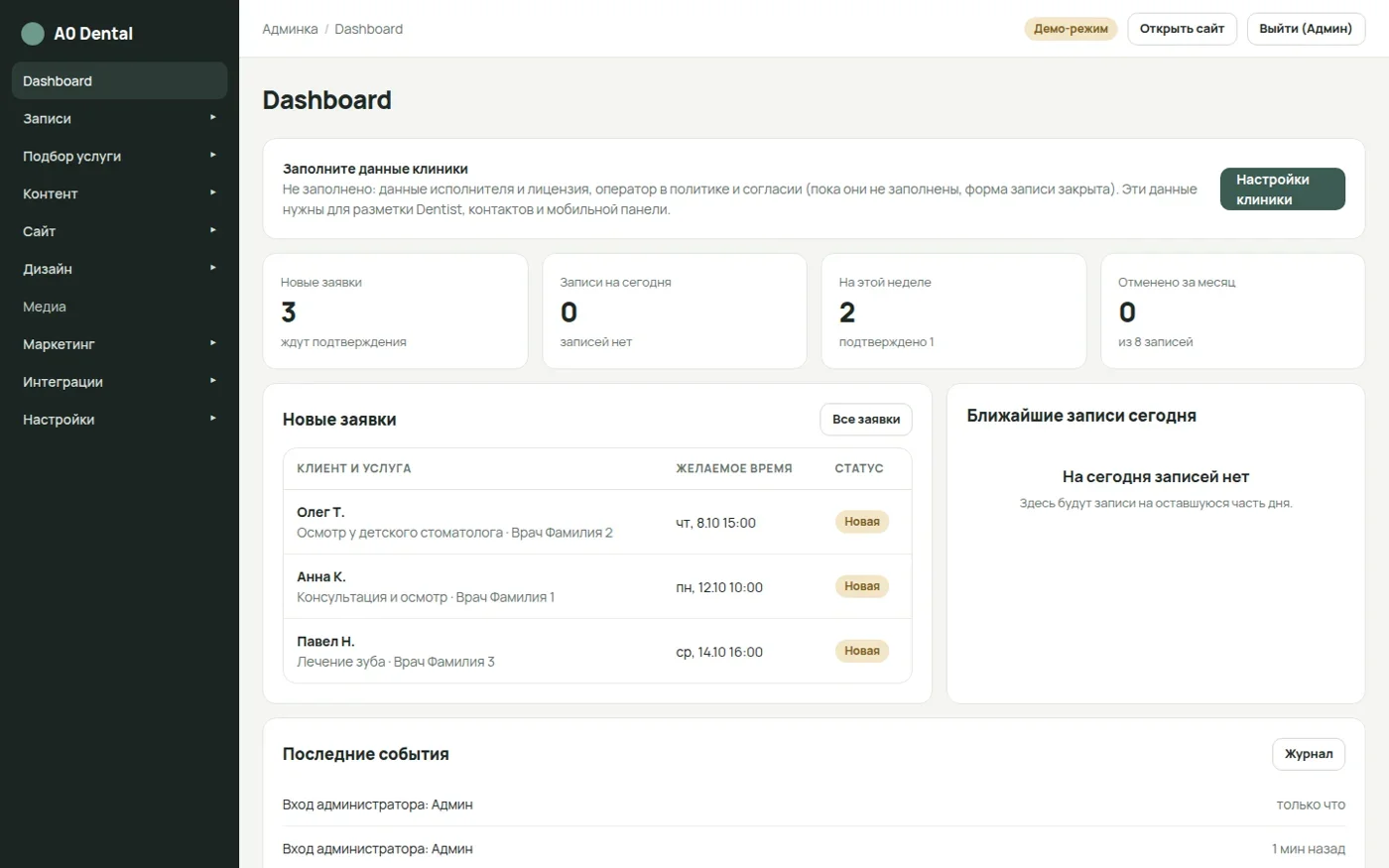Select the Олег Т. request row

[597, 522]
